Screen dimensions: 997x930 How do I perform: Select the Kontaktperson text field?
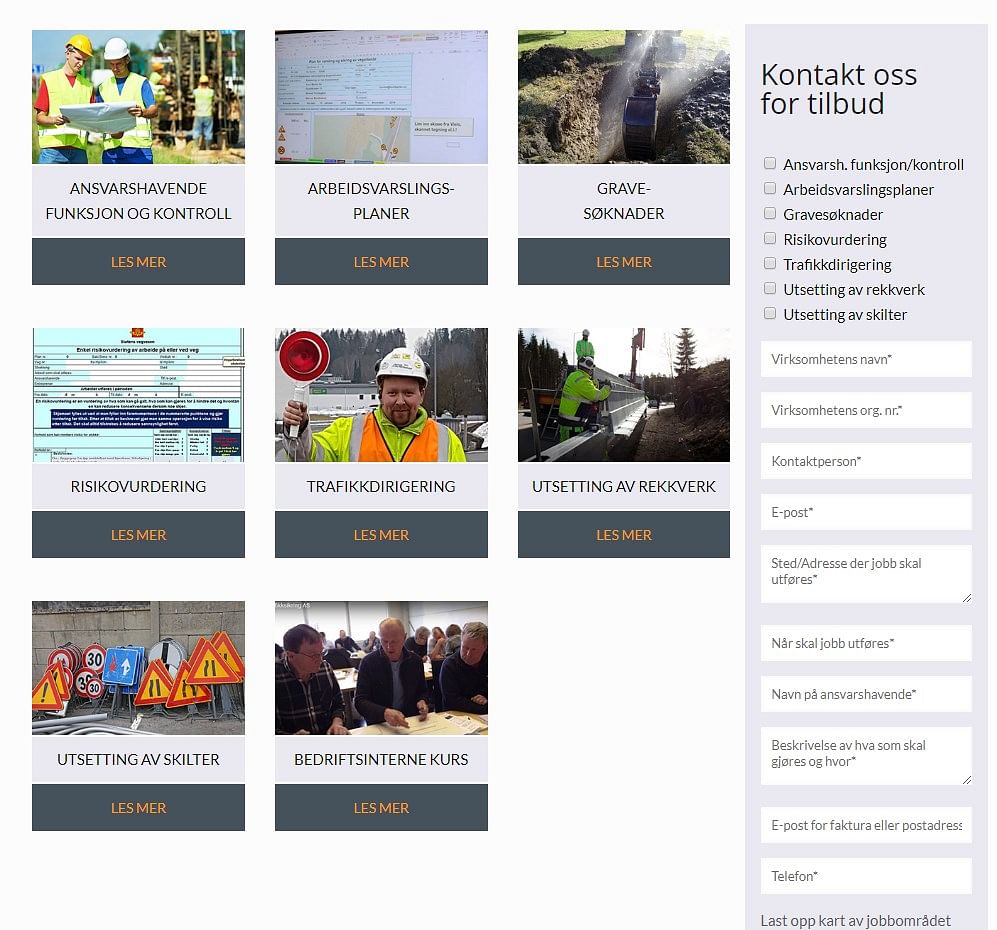(x=866, y=461)
